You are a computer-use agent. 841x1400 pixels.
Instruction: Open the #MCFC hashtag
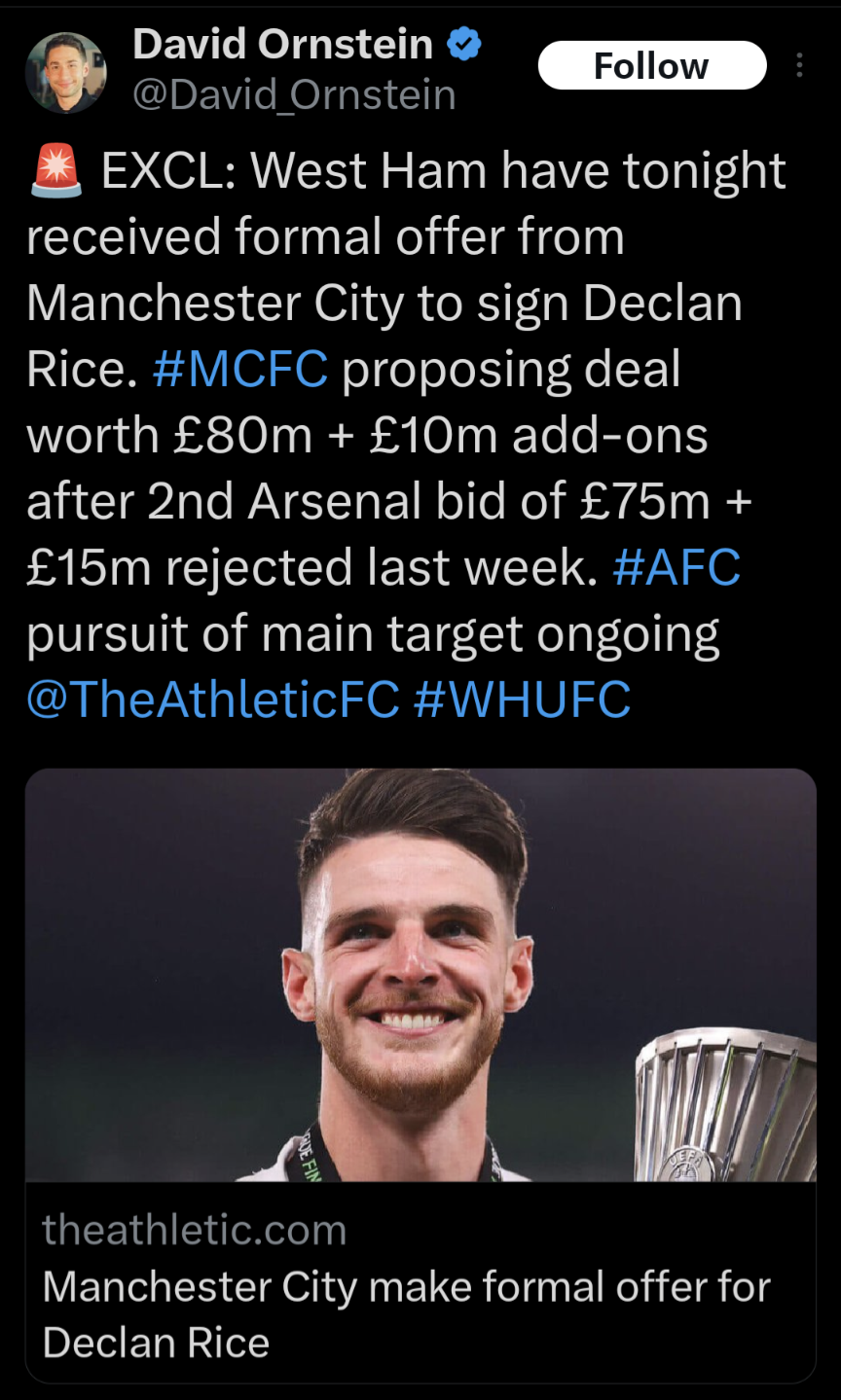[240, 370]
